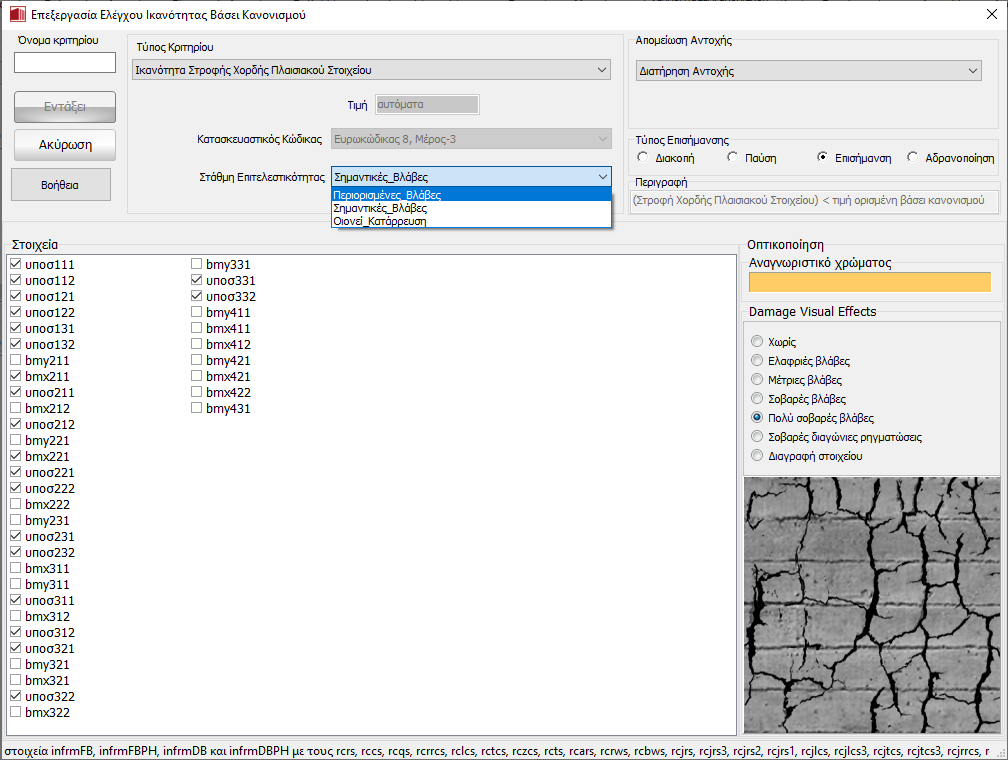Check the bmy331 element checkbox
This screenshot has width=1008, height=760.
(x=197, y=265)
